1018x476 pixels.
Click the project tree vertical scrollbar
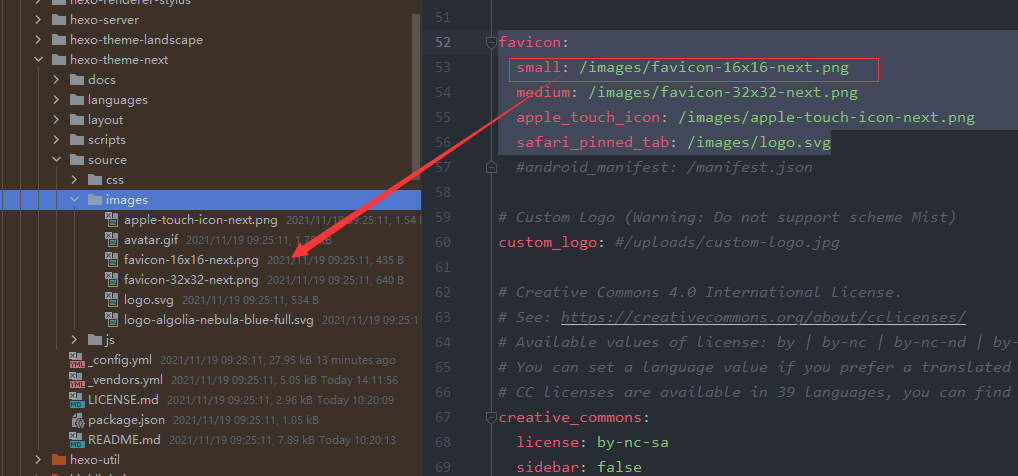click(x=416, y=100)
